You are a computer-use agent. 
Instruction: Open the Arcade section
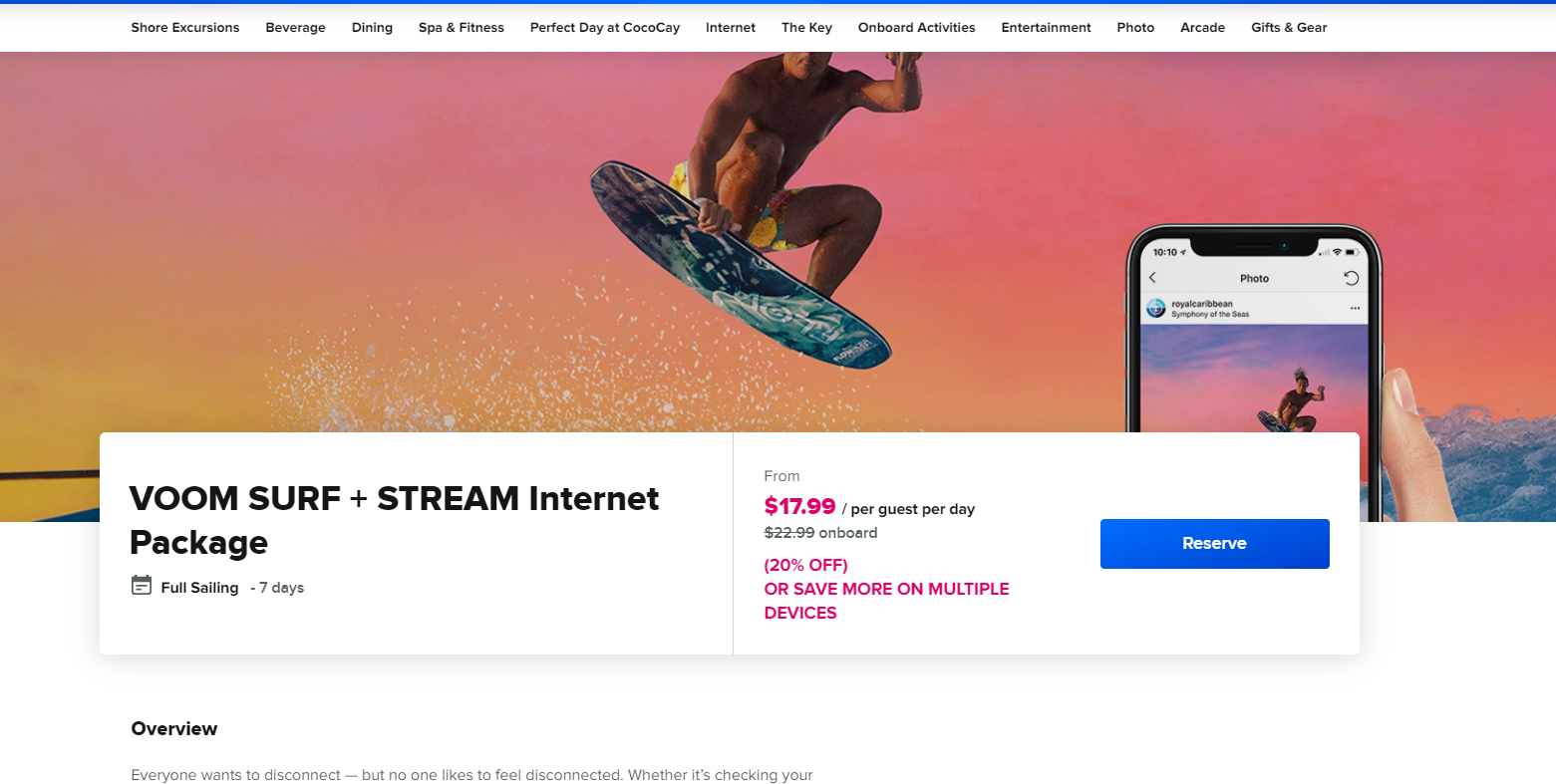(1202, 28)
